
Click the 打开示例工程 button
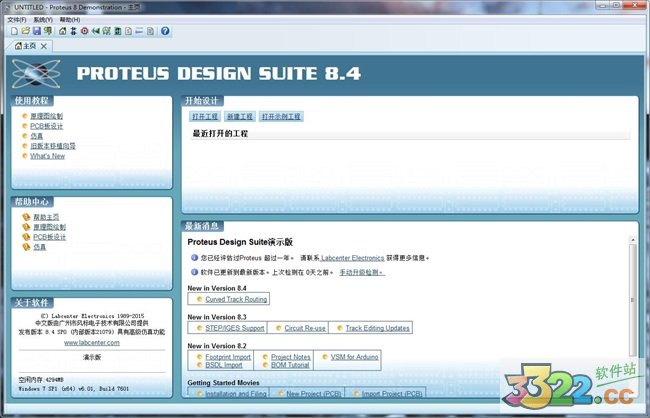[x=281, y=117]
